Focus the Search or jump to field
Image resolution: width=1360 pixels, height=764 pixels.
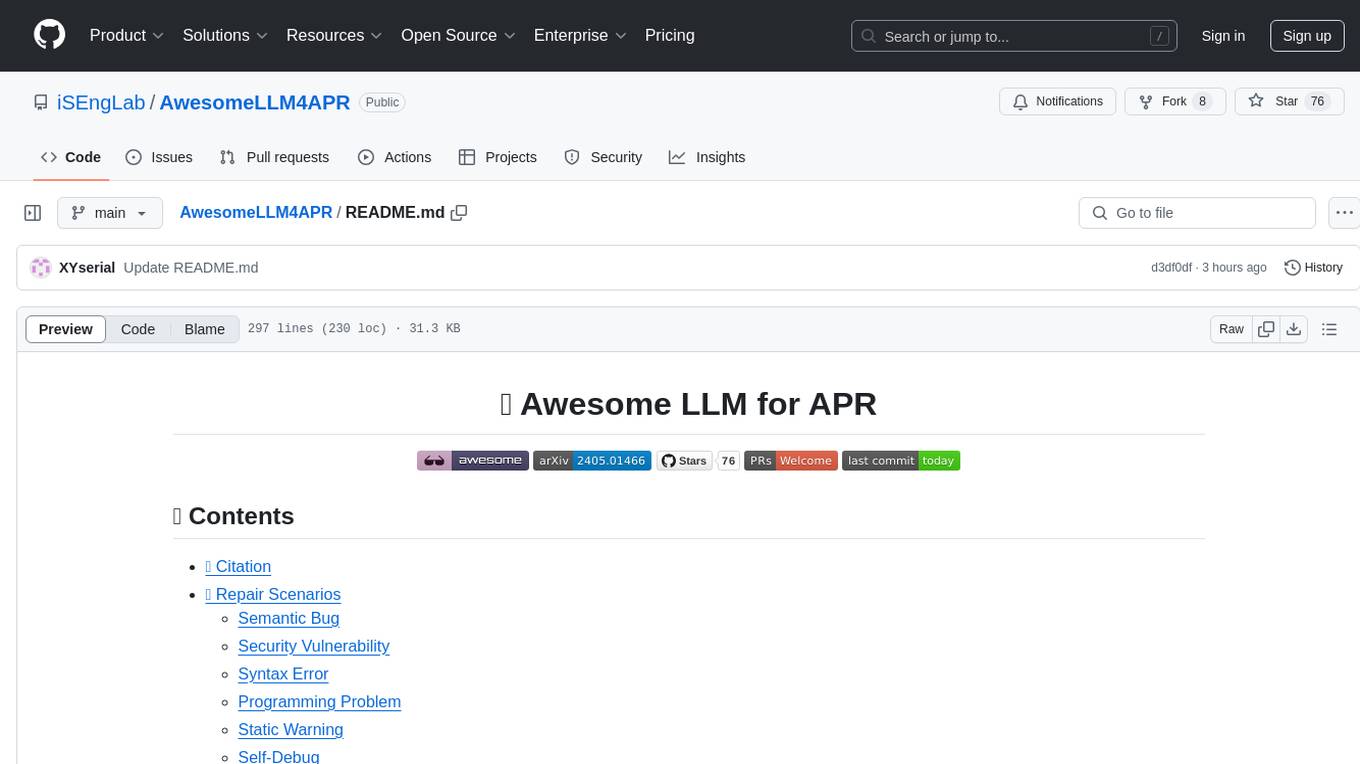(1013, 36)
